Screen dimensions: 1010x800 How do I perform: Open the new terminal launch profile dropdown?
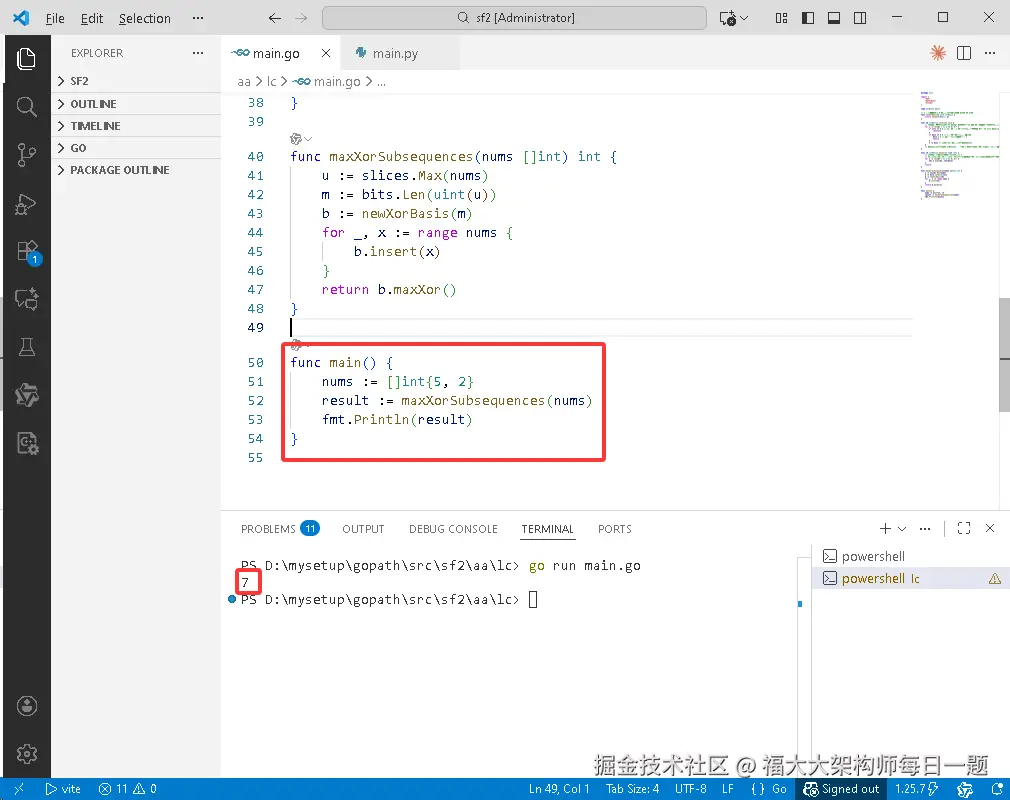coord(902,529)
